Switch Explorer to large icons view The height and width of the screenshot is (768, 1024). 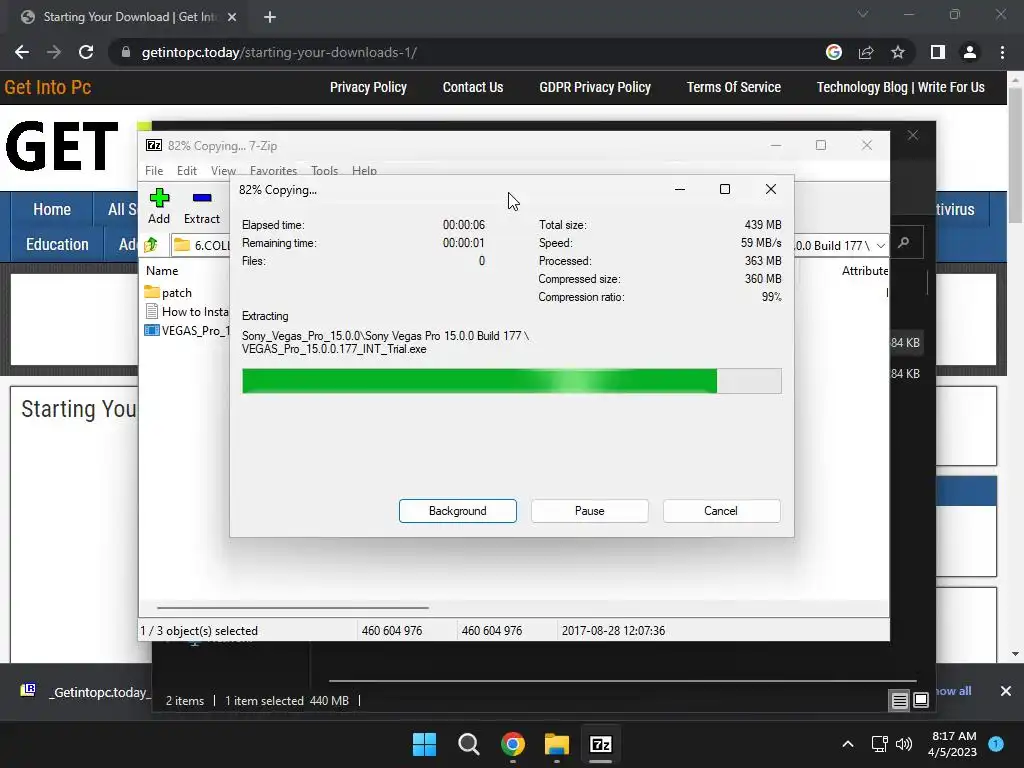(x=921, y=700)
